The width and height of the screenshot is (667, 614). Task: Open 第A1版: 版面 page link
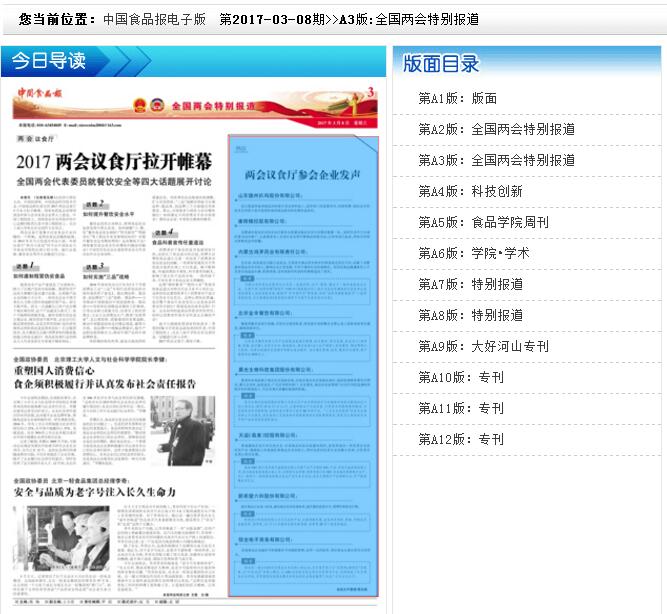457,98
